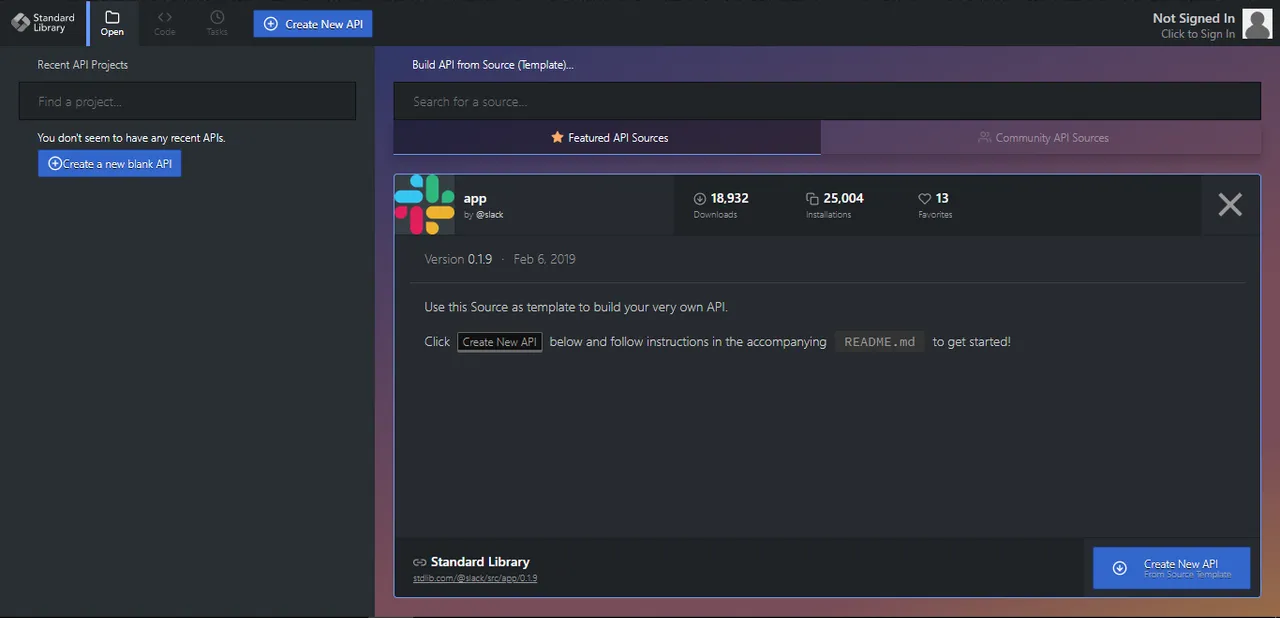This screenshot has height=618, width=1280.
Task: Click the Standard Library logo
Action: tap(43, 22)
